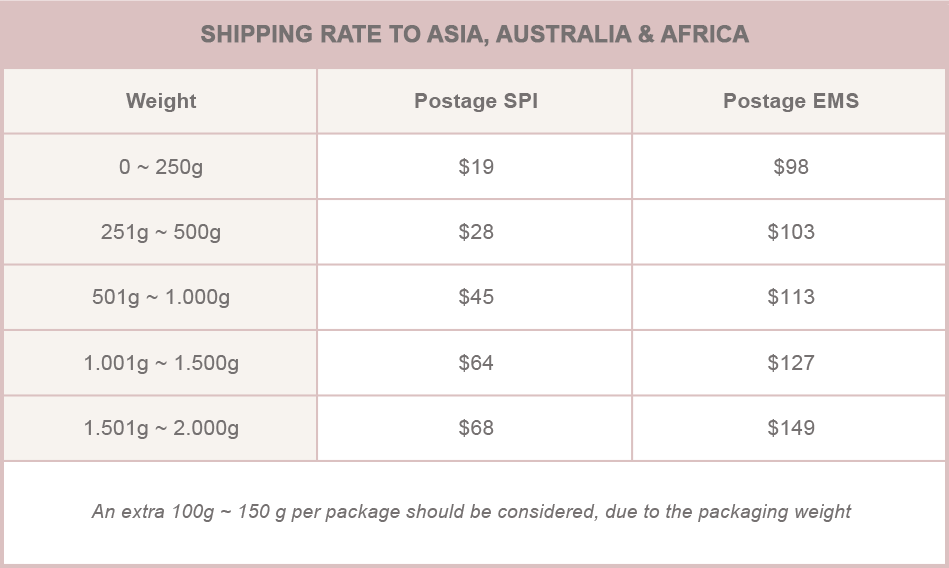Image resolution: width=949 pixels, height=568 pixels.
Task: Select the $19 SPI price cell
Action: pos(475,167)
